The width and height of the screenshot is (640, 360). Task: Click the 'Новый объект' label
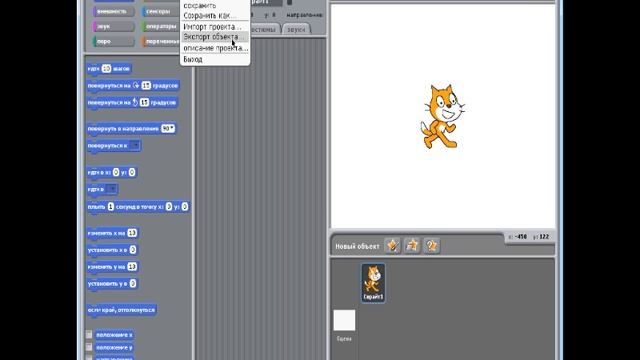click(x=357, y=247)
